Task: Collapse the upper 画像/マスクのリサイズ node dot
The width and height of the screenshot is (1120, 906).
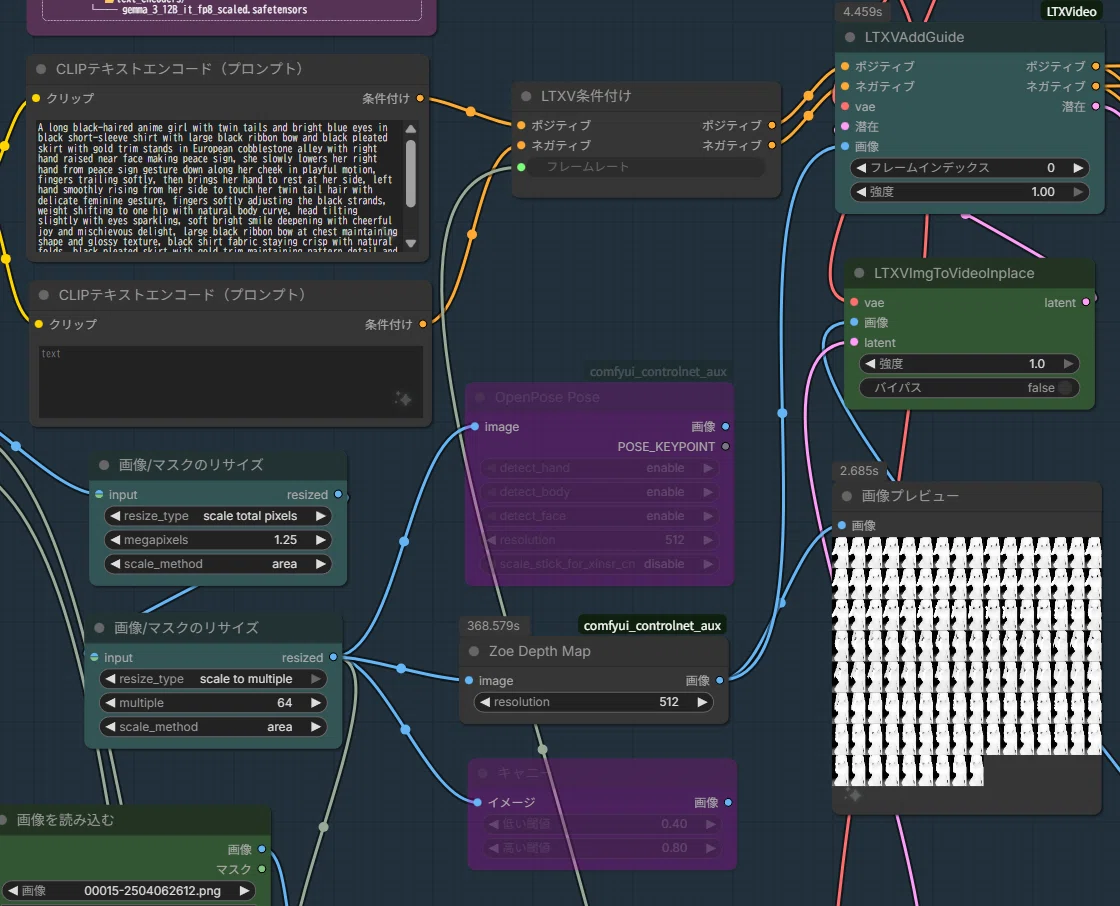Action: click(x=104, y=465)
